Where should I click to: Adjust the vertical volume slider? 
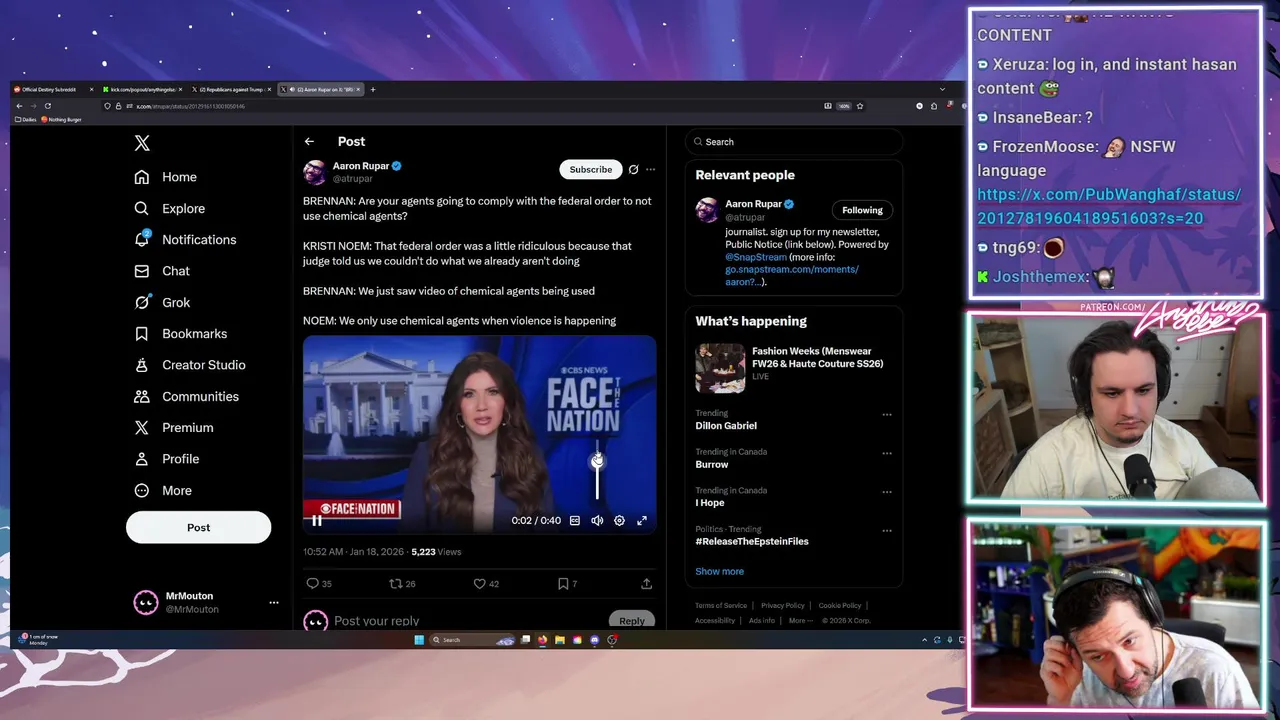597,470
